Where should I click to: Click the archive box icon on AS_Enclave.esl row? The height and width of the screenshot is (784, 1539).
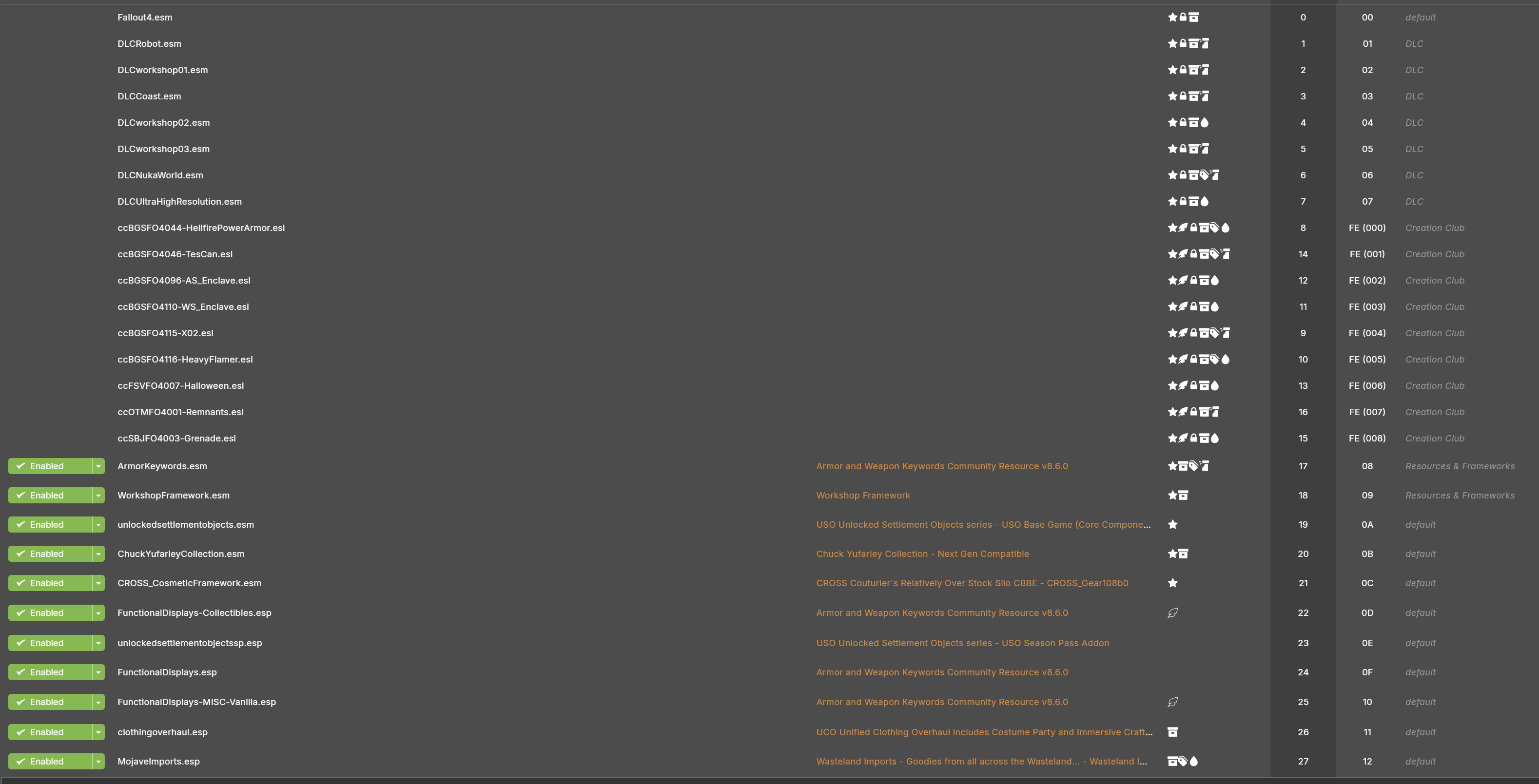point(1204,280)
